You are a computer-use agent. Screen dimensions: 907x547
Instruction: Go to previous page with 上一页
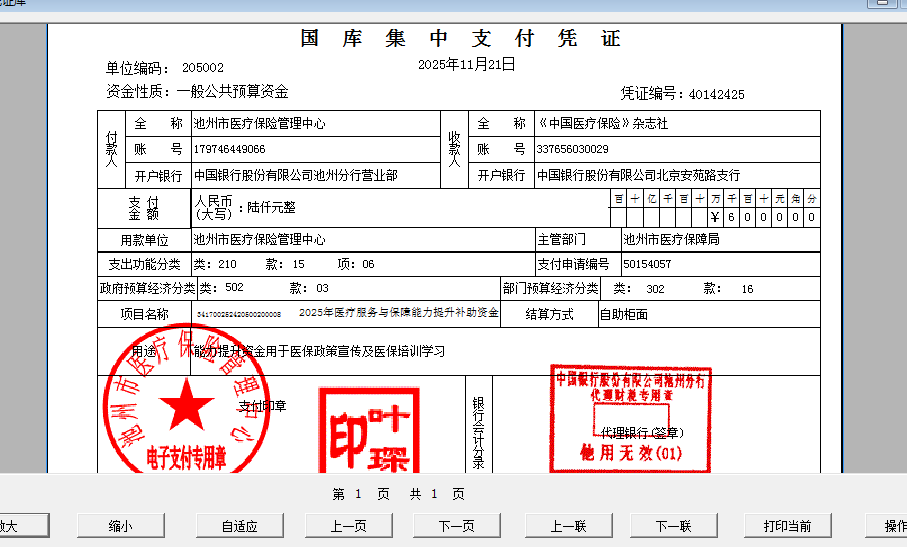(348, 526)
